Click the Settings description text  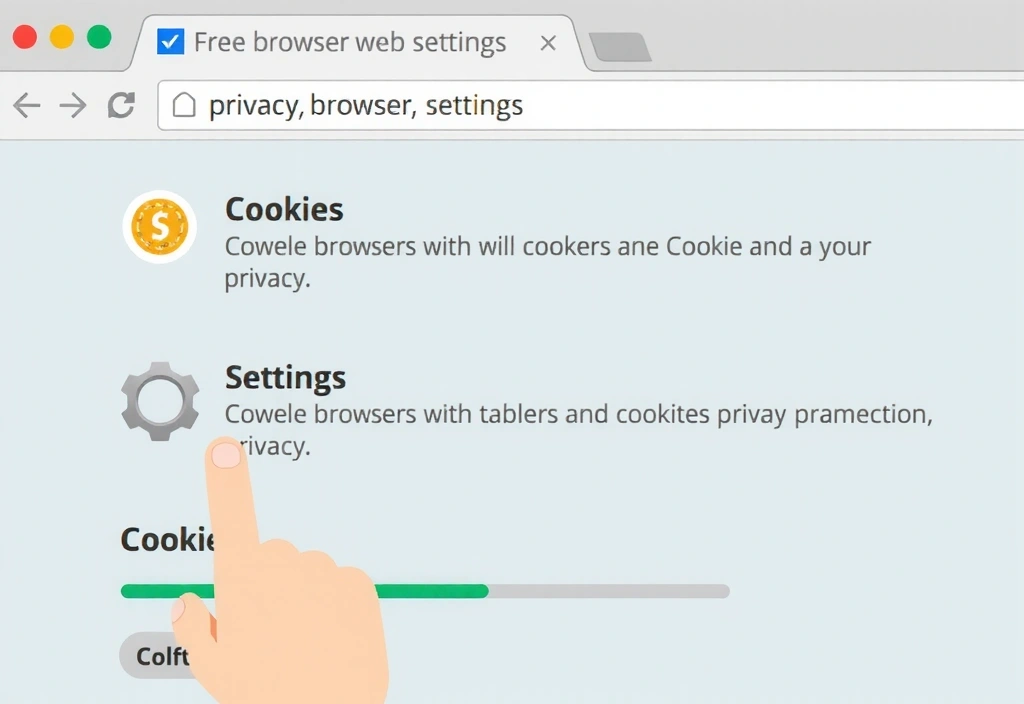578,414
